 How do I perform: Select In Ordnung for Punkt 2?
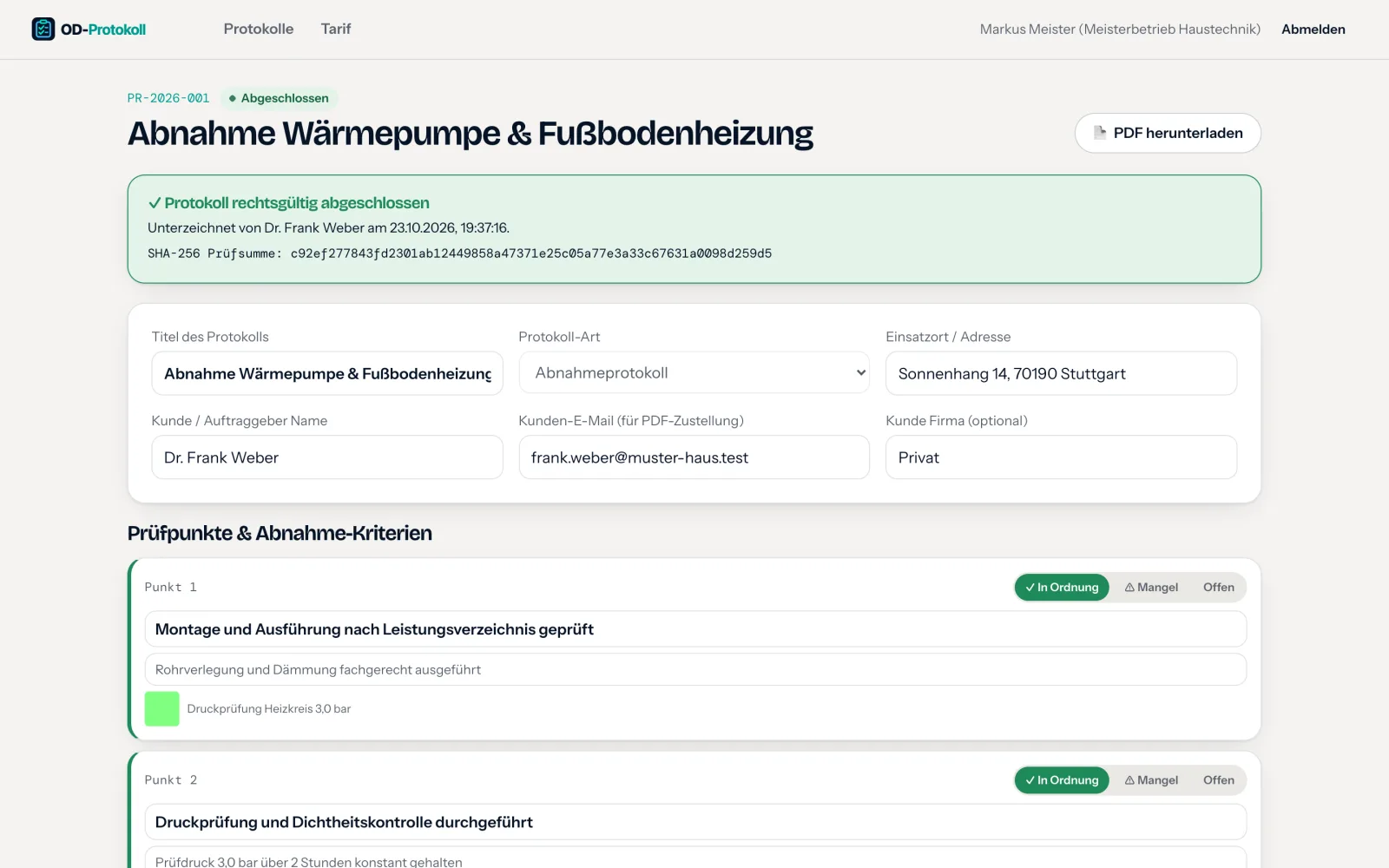[x=1062, y=780]
